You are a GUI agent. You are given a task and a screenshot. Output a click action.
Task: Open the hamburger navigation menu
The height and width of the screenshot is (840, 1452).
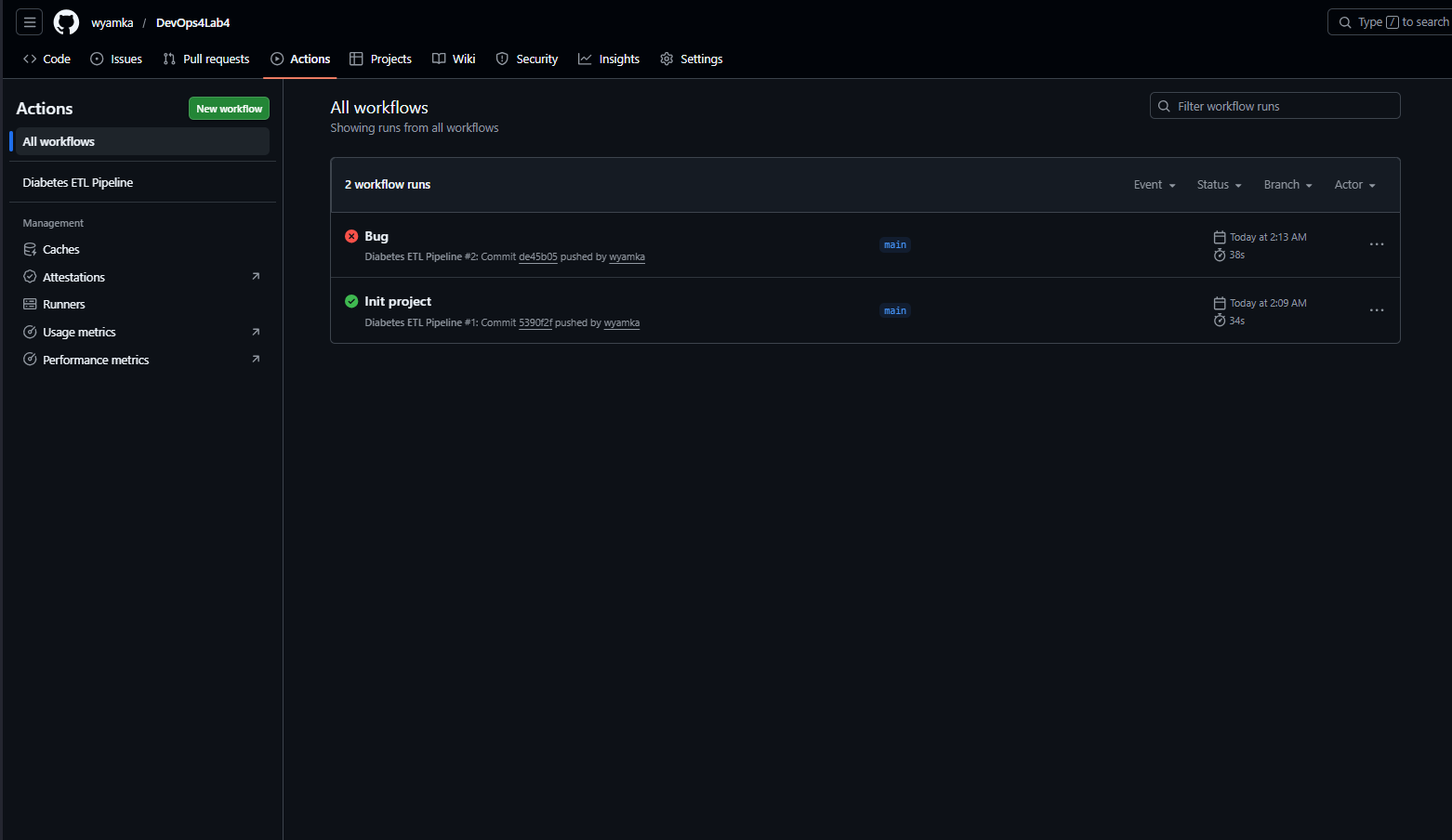(x=30, y=22)
